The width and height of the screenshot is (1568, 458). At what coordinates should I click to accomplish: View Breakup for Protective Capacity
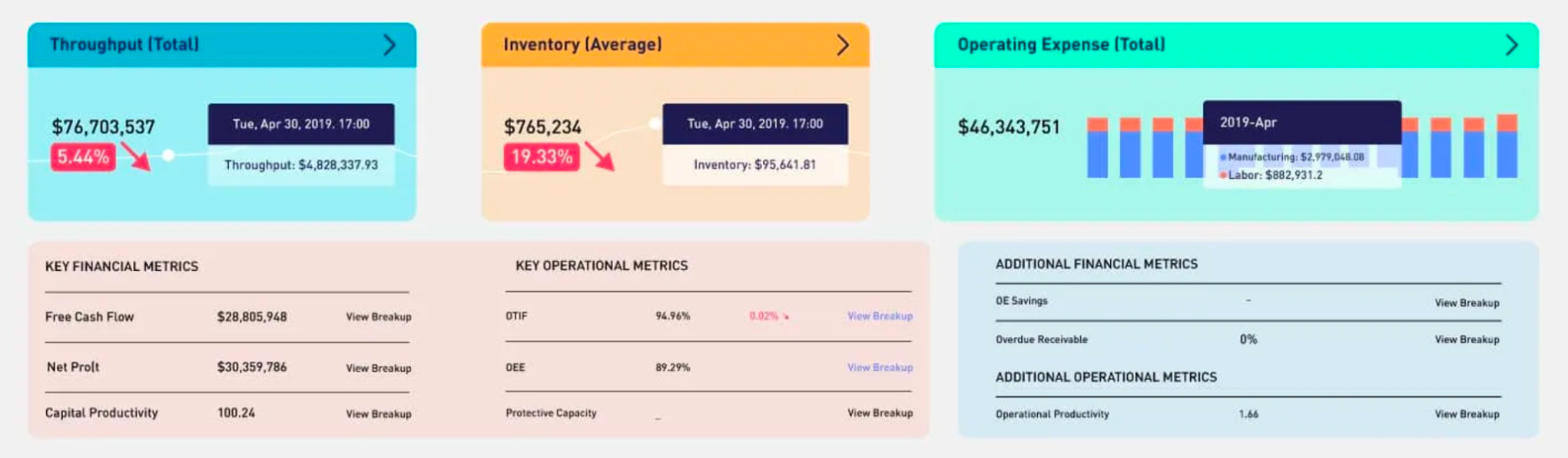click(880, 413)
